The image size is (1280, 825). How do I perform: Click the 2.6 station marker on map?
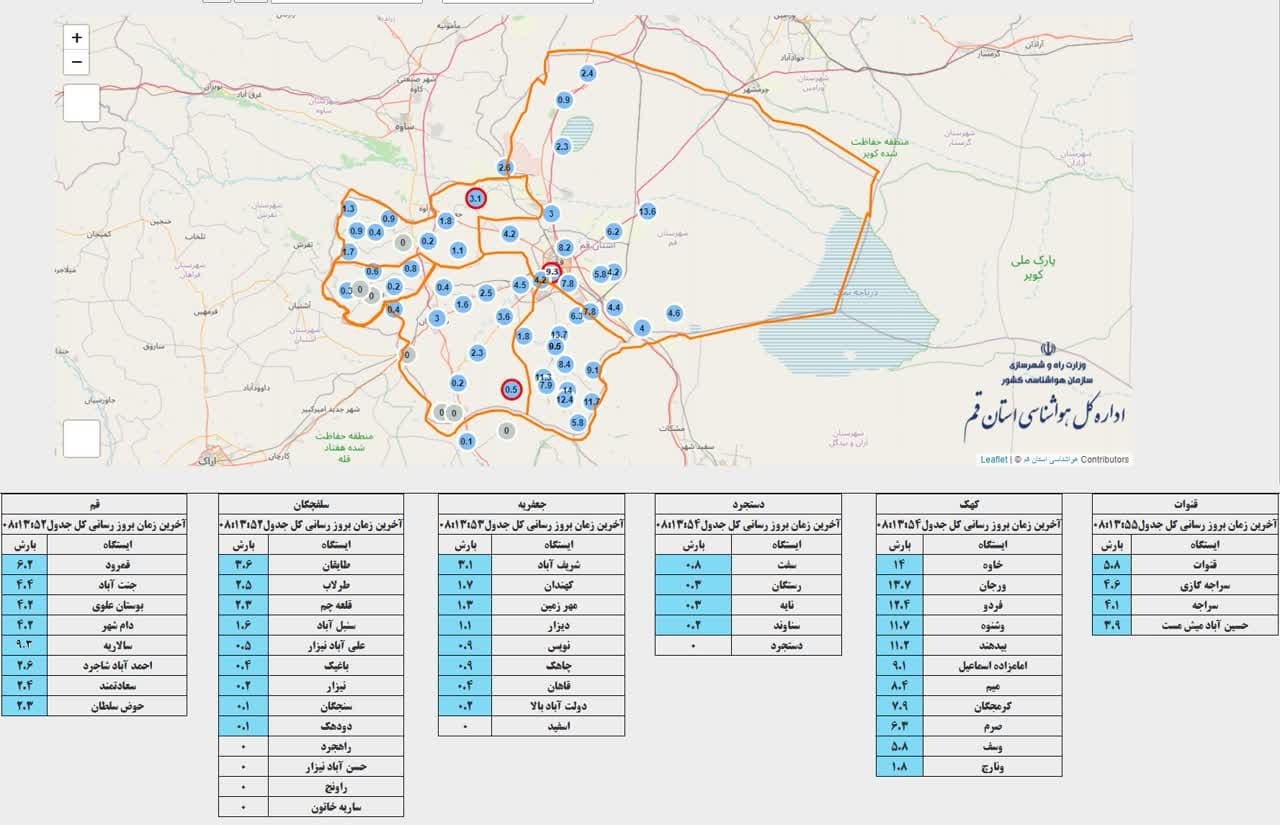505,168
